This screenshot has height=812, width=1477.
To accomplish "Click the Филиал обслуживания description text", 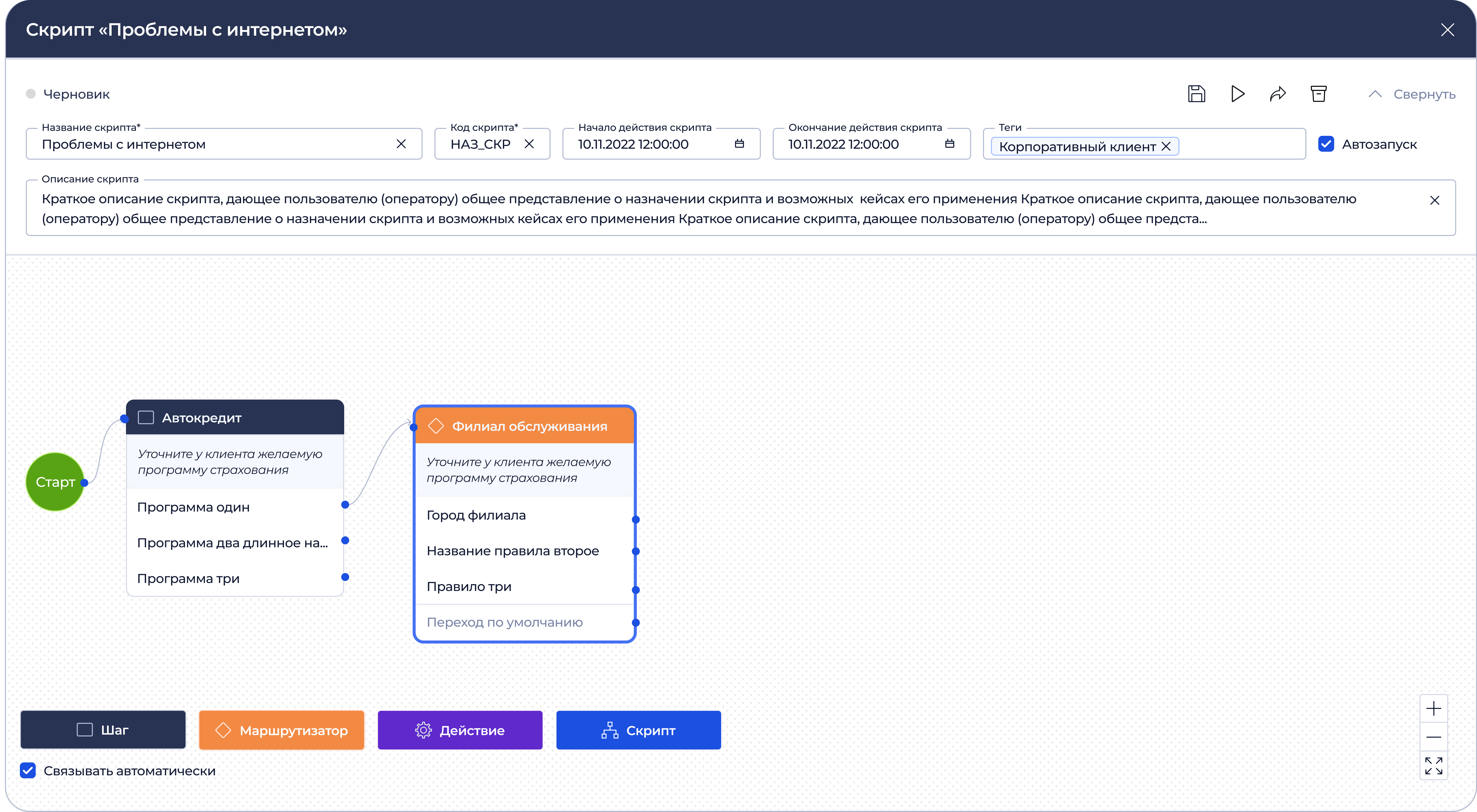I will [519, 470].
